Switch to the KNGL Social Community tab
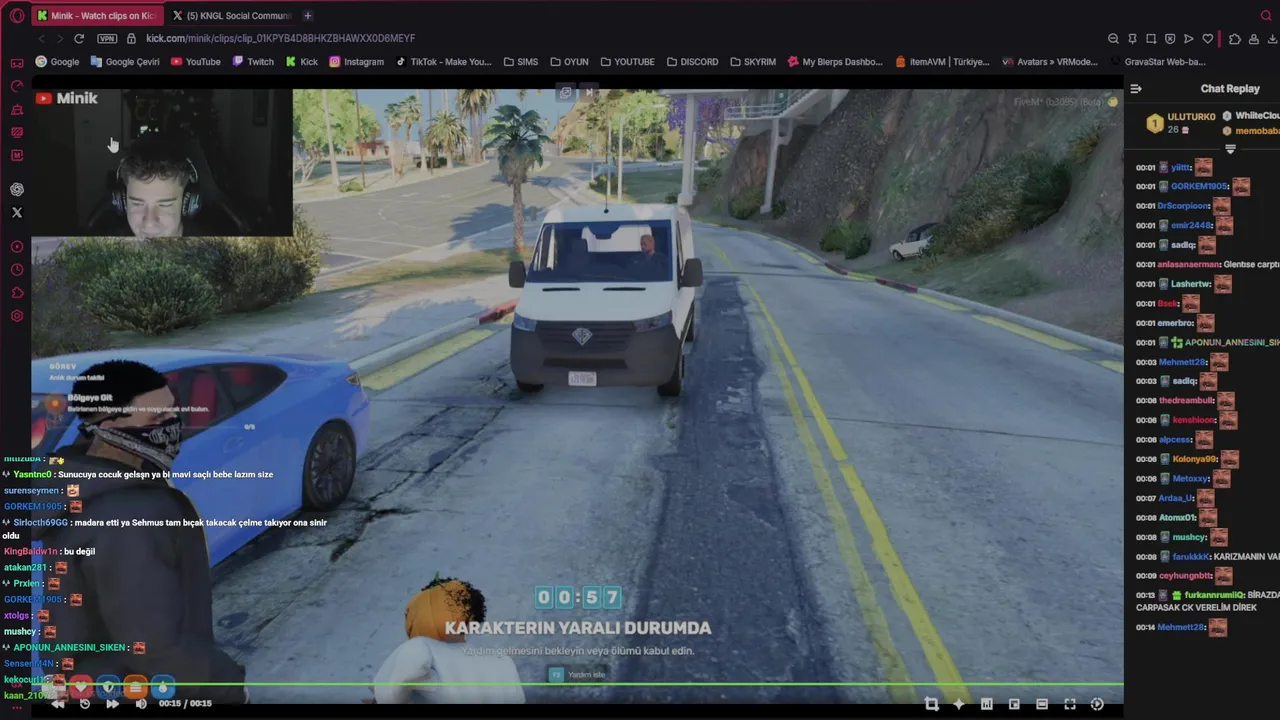 (231, 16)
